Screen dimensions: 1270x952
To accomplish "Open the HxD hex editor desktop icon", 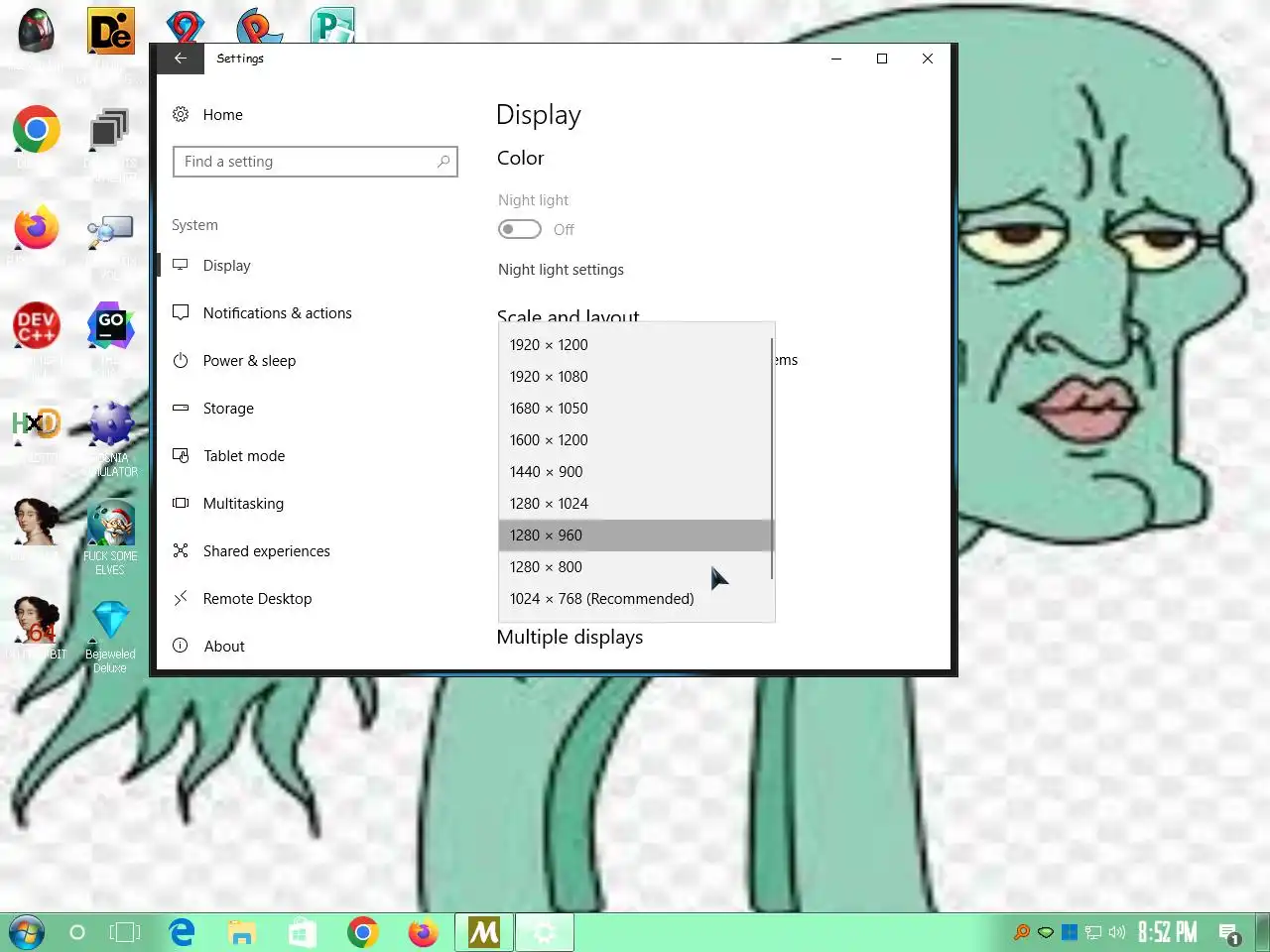I will (x=37, y=424).
